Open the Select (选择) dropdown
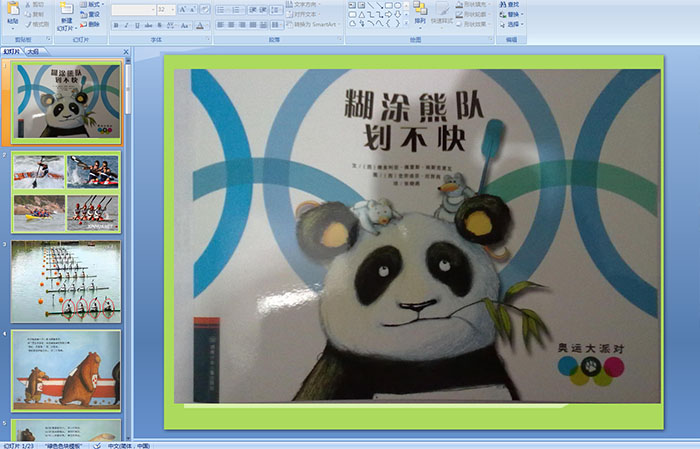 (x=511, y=24)
